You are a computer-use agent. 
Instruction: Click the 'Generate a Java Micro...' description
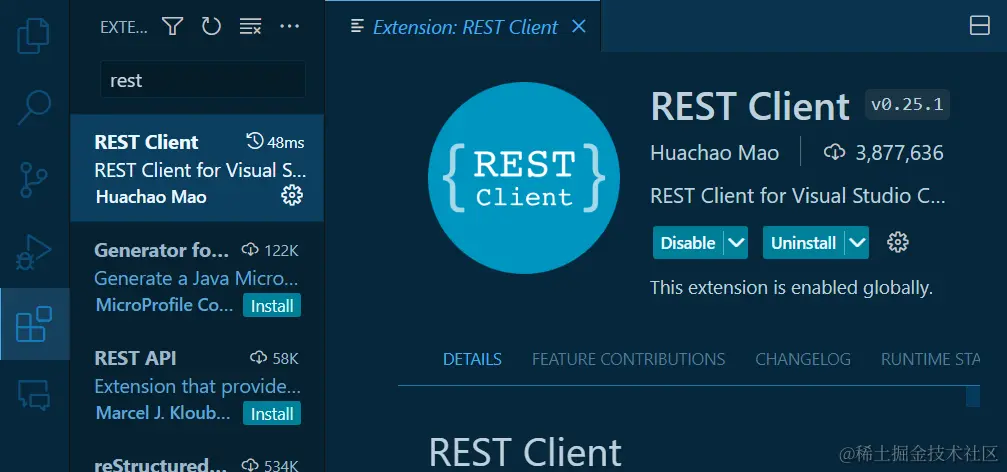197,278
